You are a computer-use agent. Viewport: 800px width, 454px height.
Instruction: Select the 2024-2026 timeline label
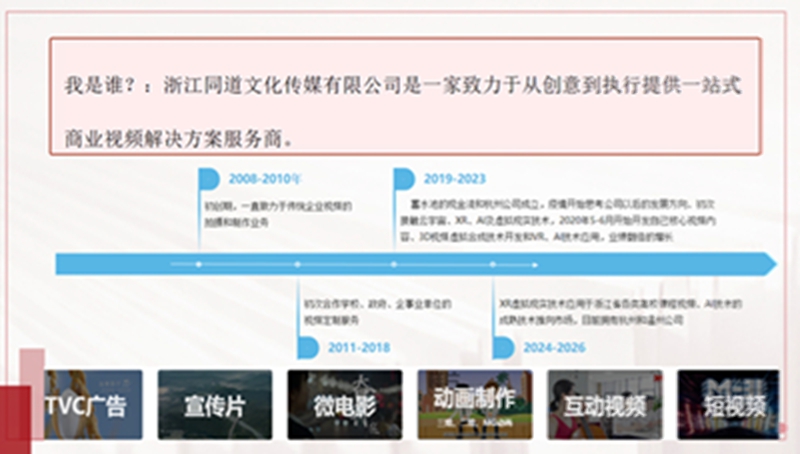pyautogui.click(x=555, y=348)
